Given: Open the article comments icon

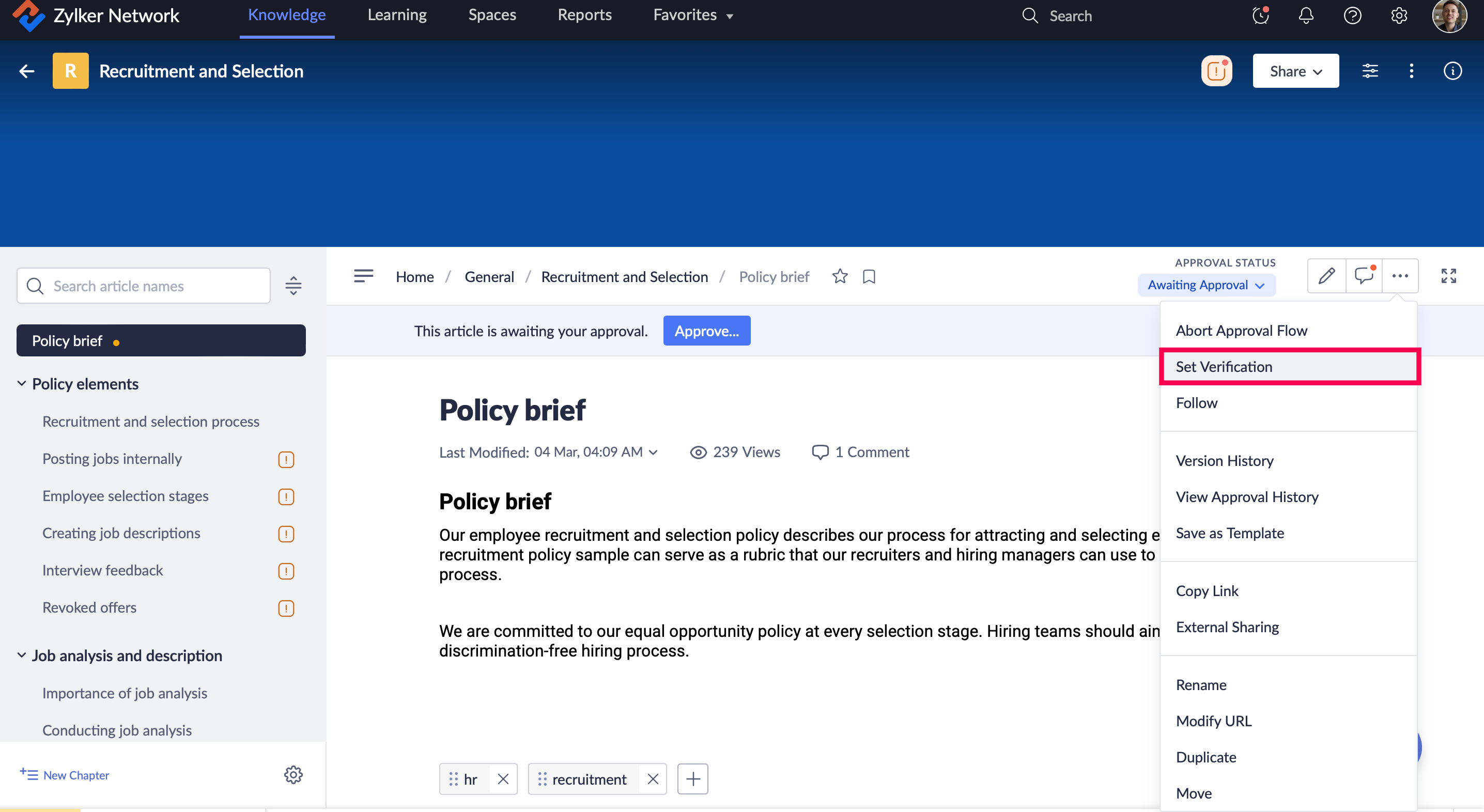Looking at the screenshot, I should (1364, 276).
